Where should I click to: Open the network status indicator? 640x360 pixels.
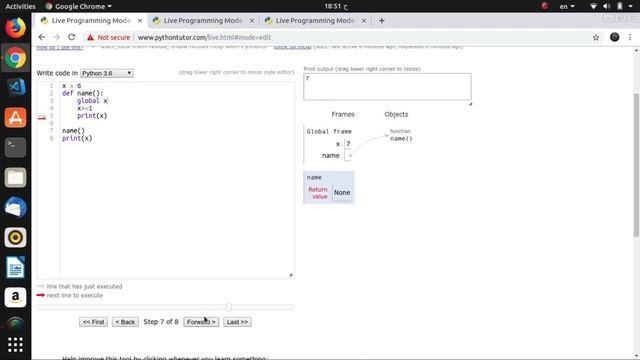pyautogui.click(x=593, y=6)
